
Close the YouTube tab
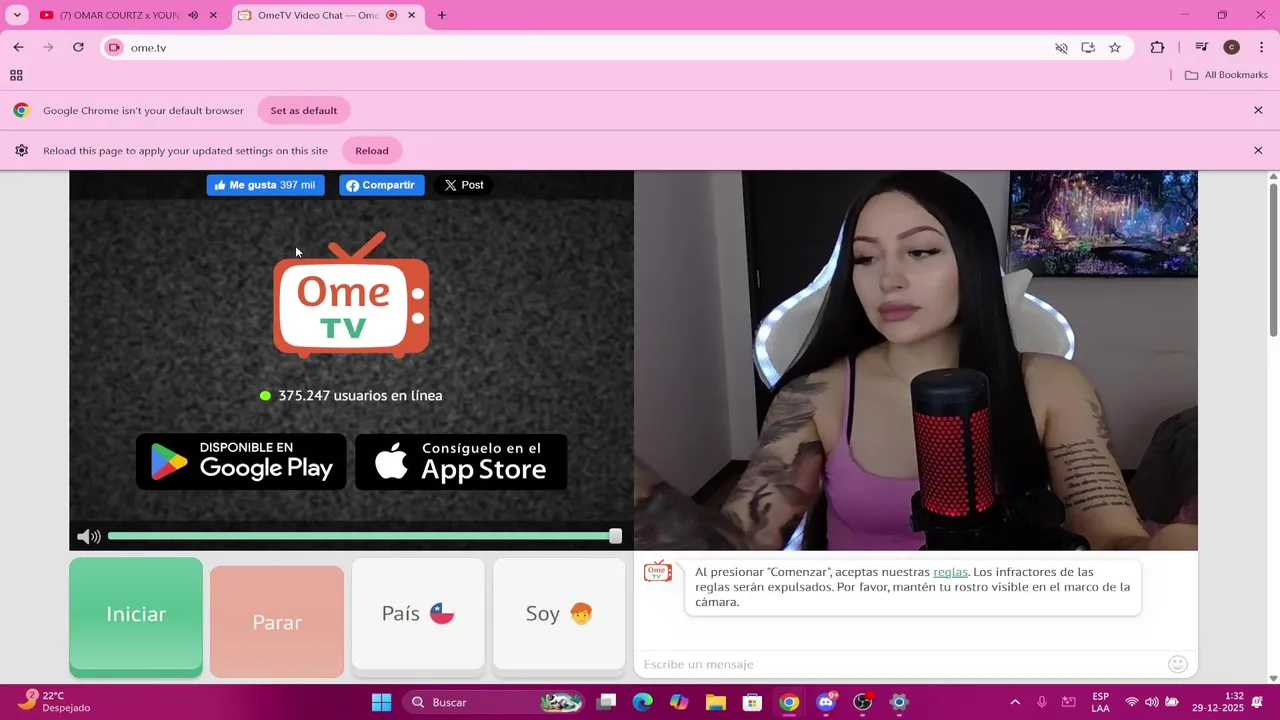(212, 15)
